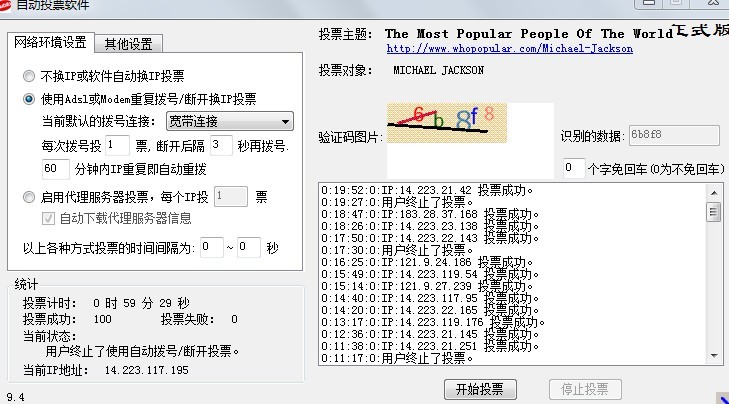Click the 投票计时 elapsed time value
This screenshot has height=404, width=729.
coord(141,304)
